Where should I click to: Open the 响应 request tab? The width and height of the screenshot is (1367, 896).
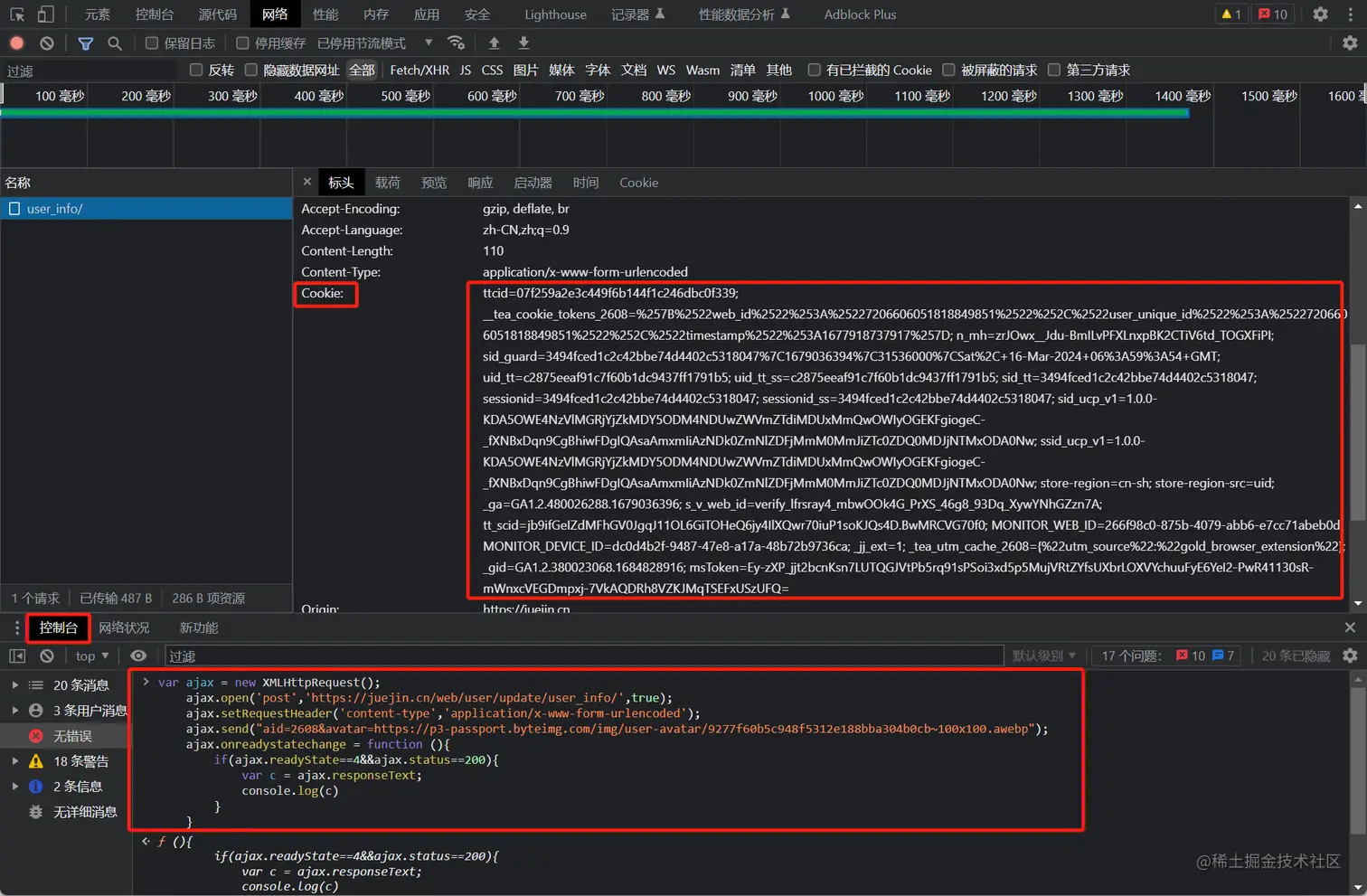coord(480,183)
